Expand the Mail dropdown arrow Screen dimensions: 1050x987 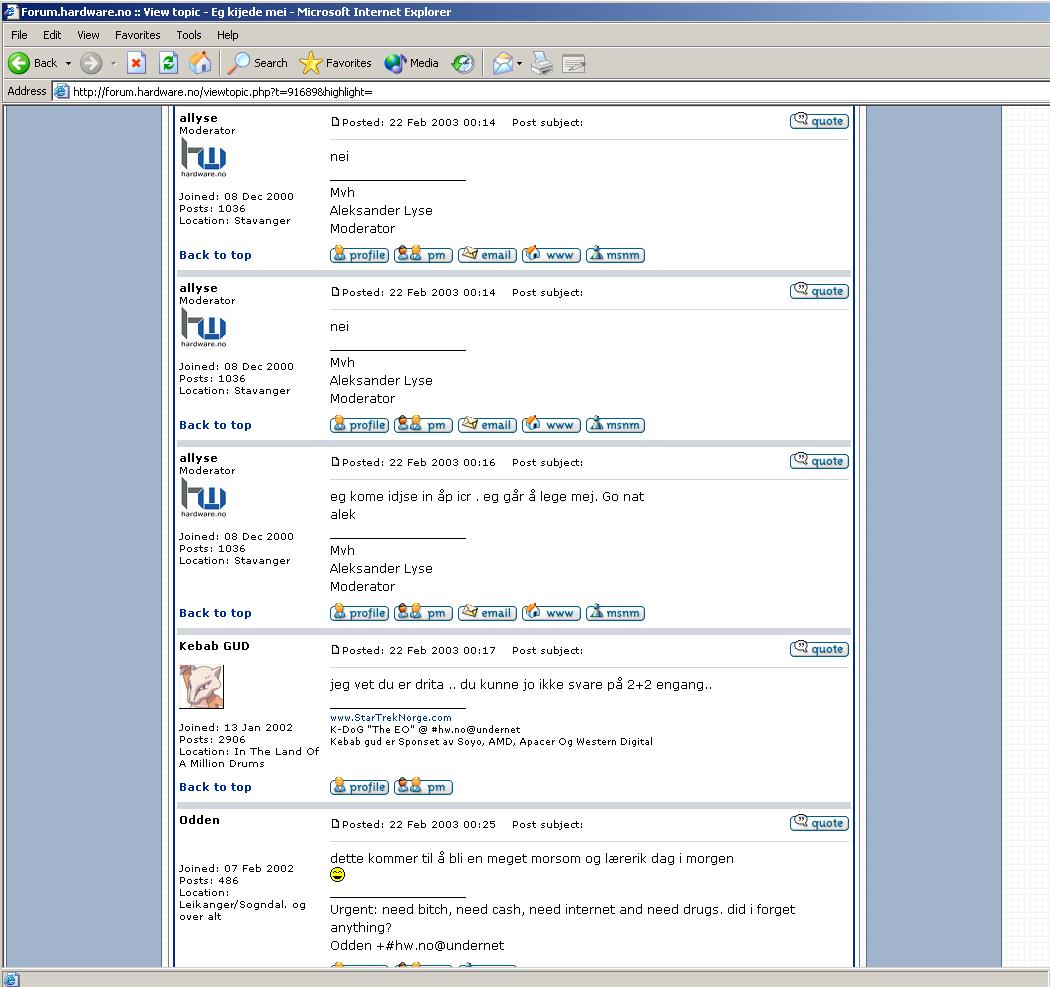(x=519, y=63)
